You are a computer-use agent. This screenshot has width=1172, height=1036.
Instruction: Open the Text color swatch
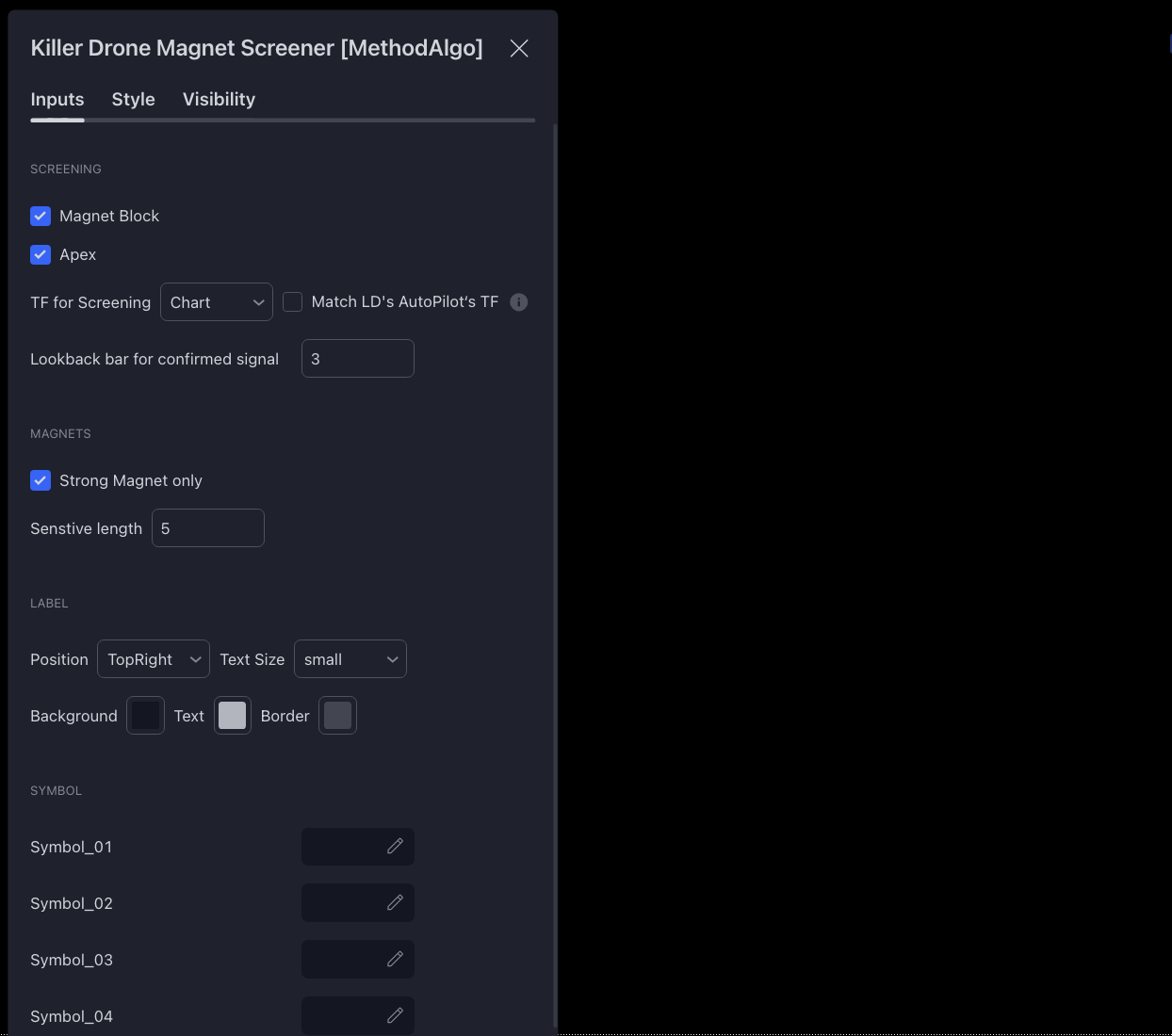pyautogui.click(x=233, y=716)
